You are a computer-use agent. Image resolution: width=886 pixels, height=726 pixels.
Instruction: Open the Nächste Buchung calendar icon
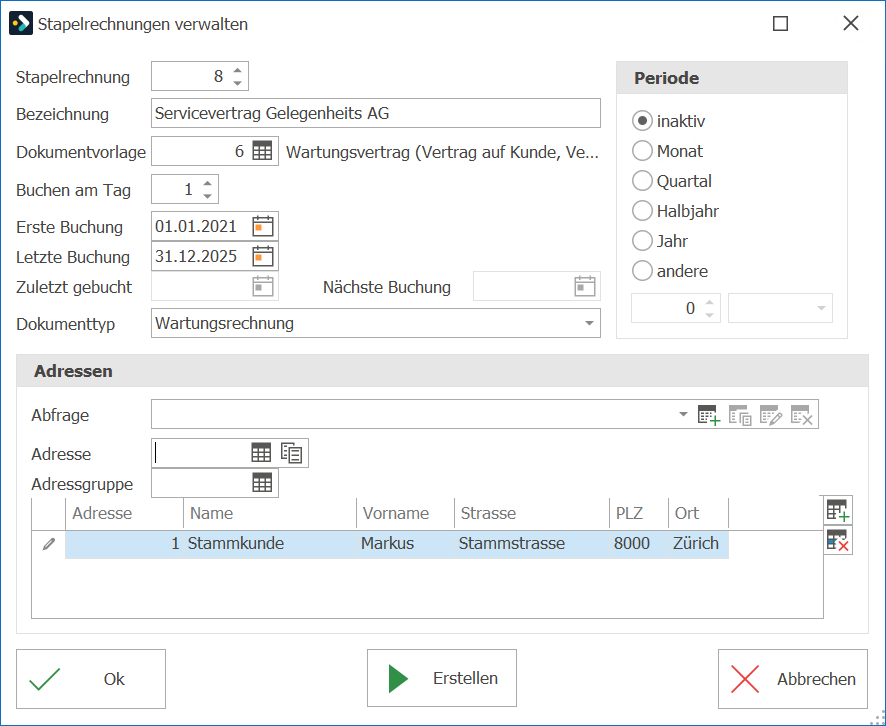(585, 286)
